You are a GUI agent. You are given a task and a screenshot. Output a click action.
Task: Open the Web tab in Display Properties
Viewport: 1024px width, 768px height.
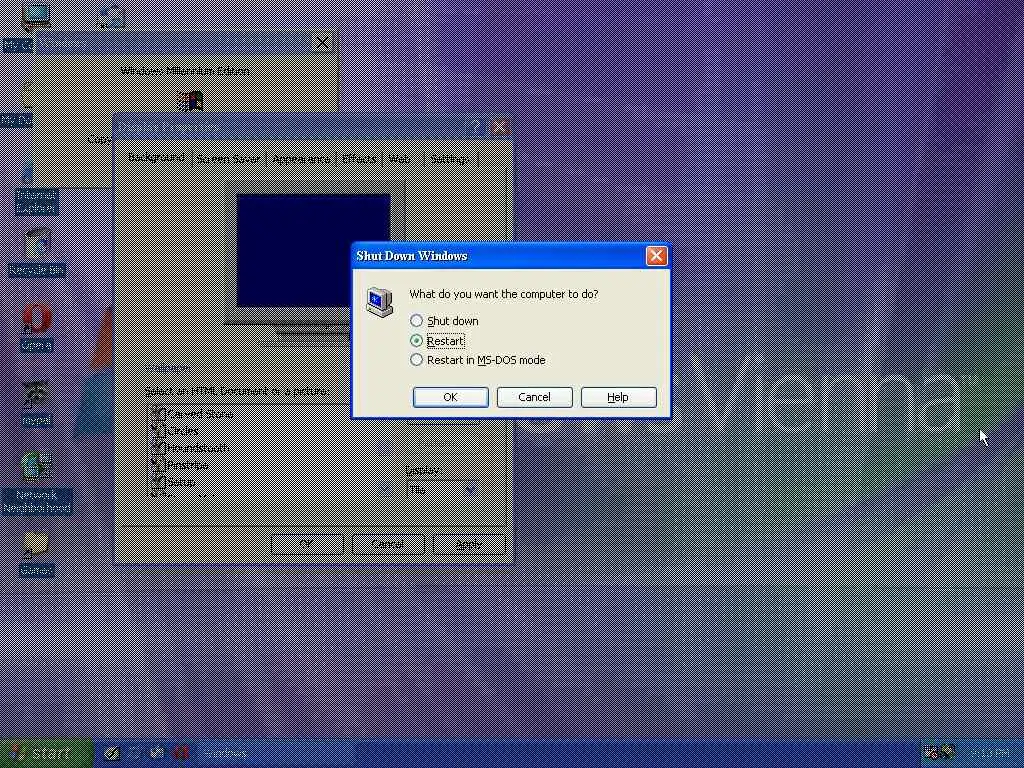(399, 159)
